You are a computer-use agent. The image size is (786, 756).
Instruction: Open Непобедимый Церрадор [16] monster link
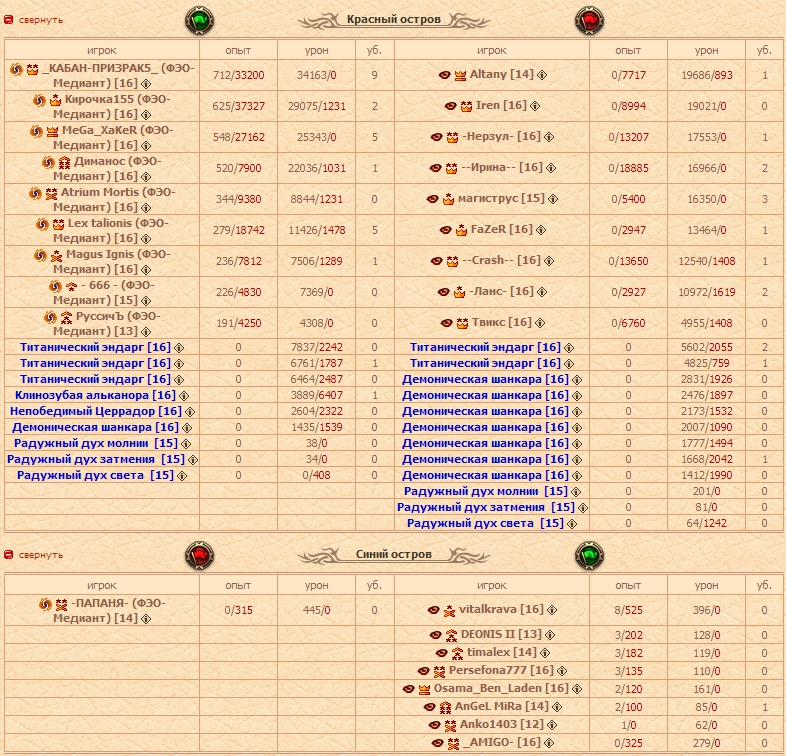[96, 411]
